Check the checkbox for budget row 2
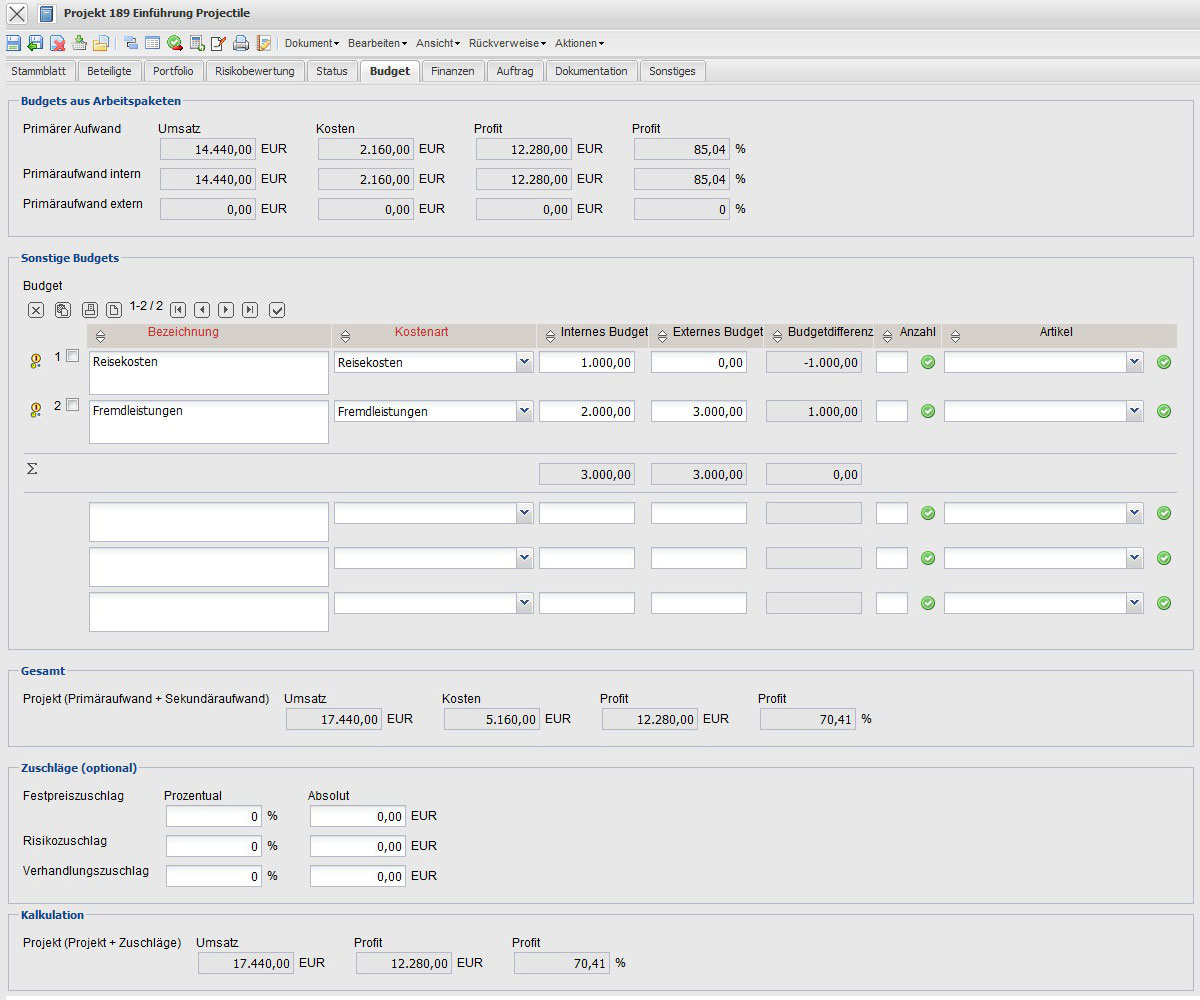 72,405
